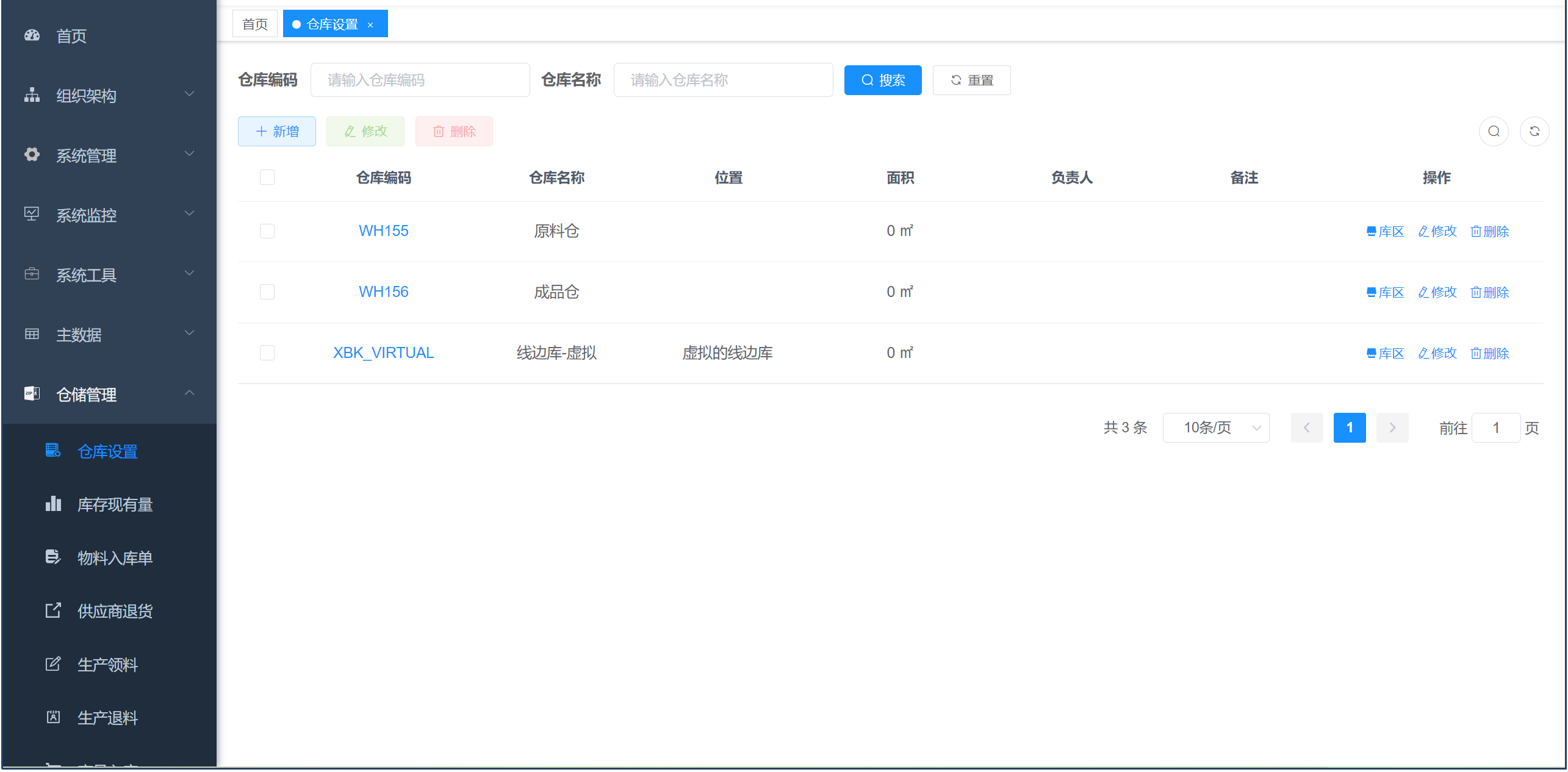
Task: Click 删除 trash in XBK_VIRTUAL row
Action: [x=1489, y=353]
